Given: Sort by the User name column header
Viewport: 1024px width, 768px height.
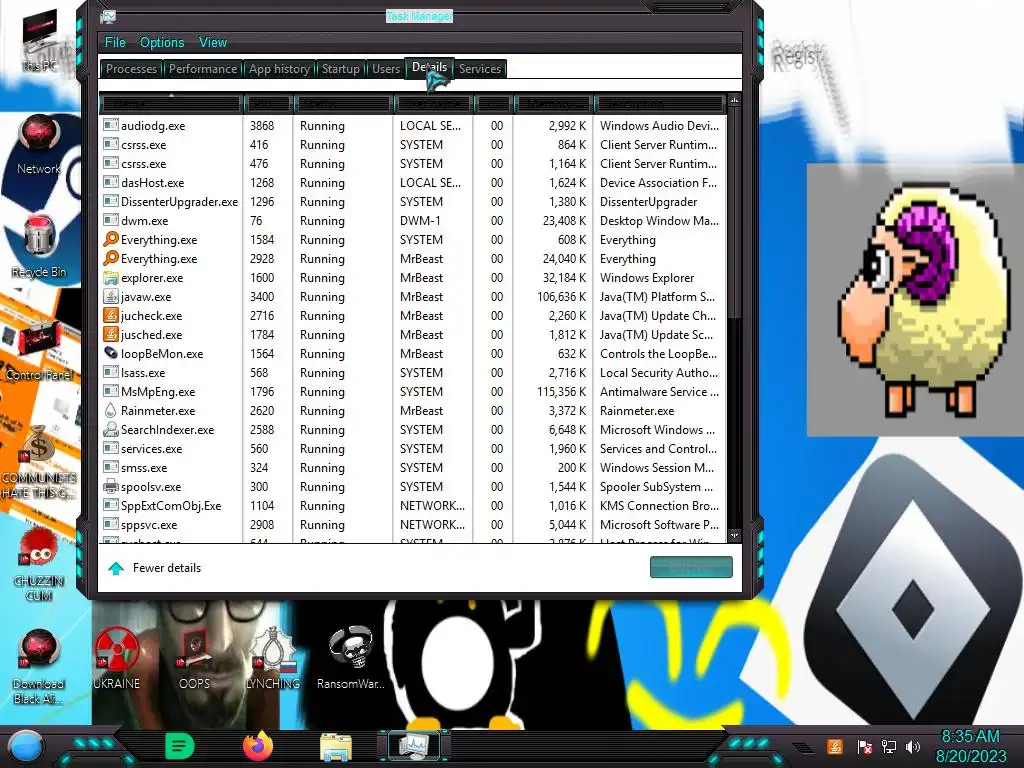Looking at the screenshot, I should point(432,103).
